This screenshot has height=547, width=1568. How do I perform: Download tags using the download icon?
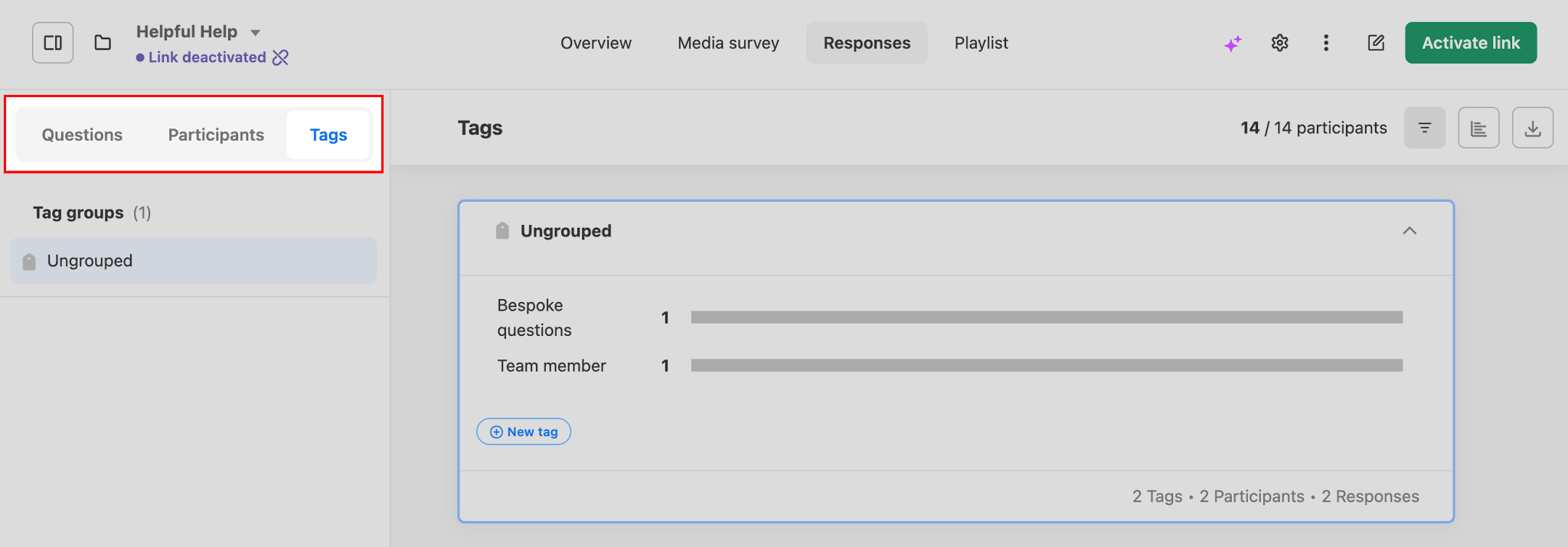coord(1532,128)
